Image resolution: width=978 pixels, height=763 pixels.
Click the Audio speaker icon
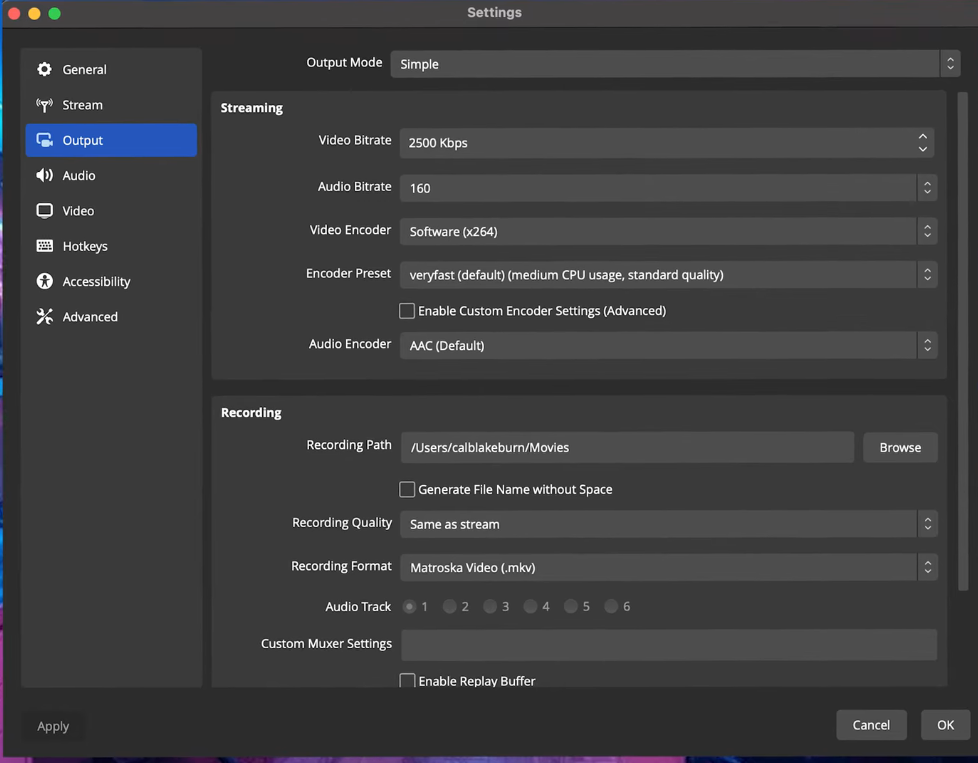44,176
